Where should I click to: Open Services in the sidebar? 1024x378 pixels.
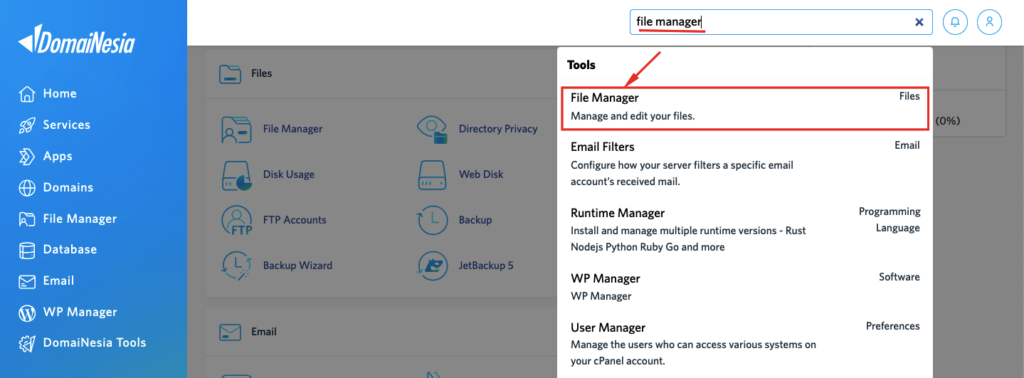[54, 125]
